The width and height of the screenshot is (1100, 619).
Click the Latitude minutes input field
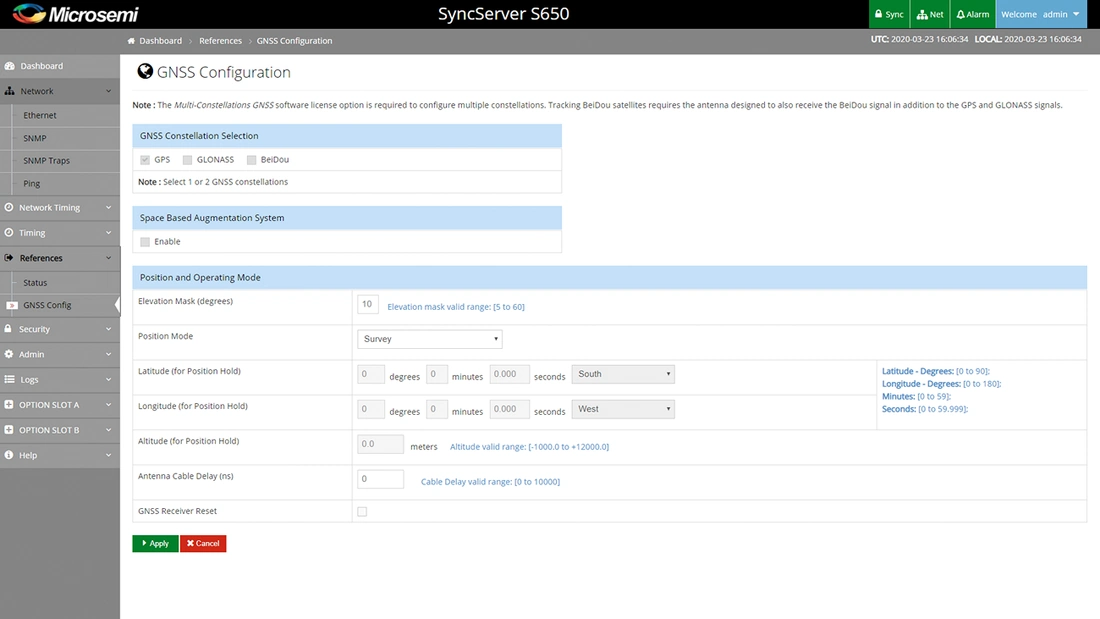pyautogui.click(x=436, y=374)
